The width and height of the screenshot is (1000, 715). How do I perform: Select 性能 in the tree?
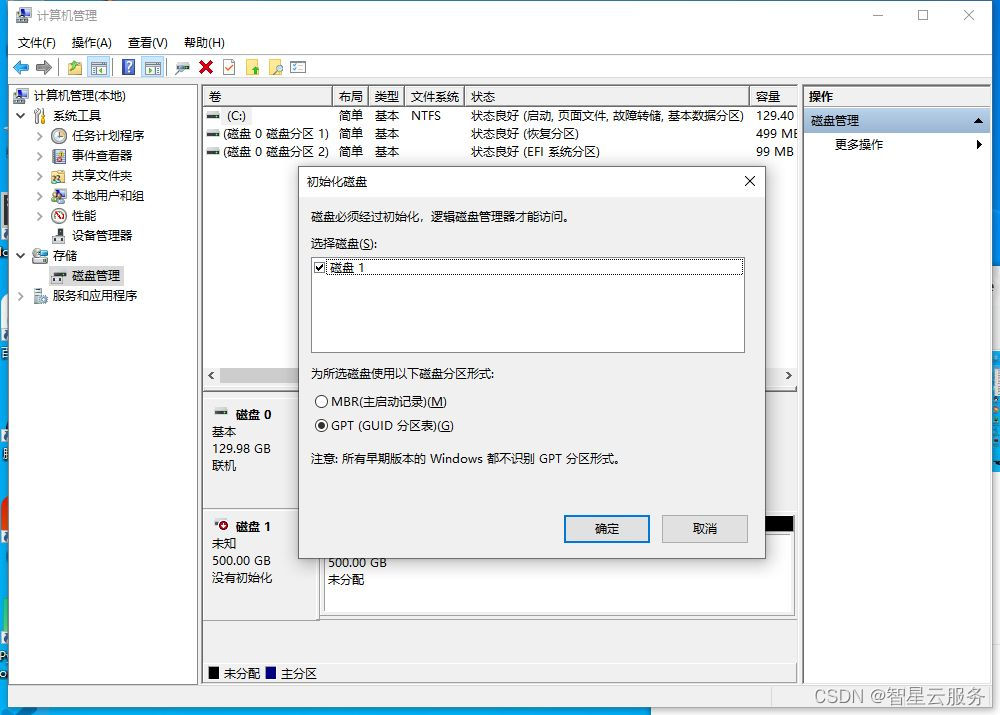tap(84, 216)
